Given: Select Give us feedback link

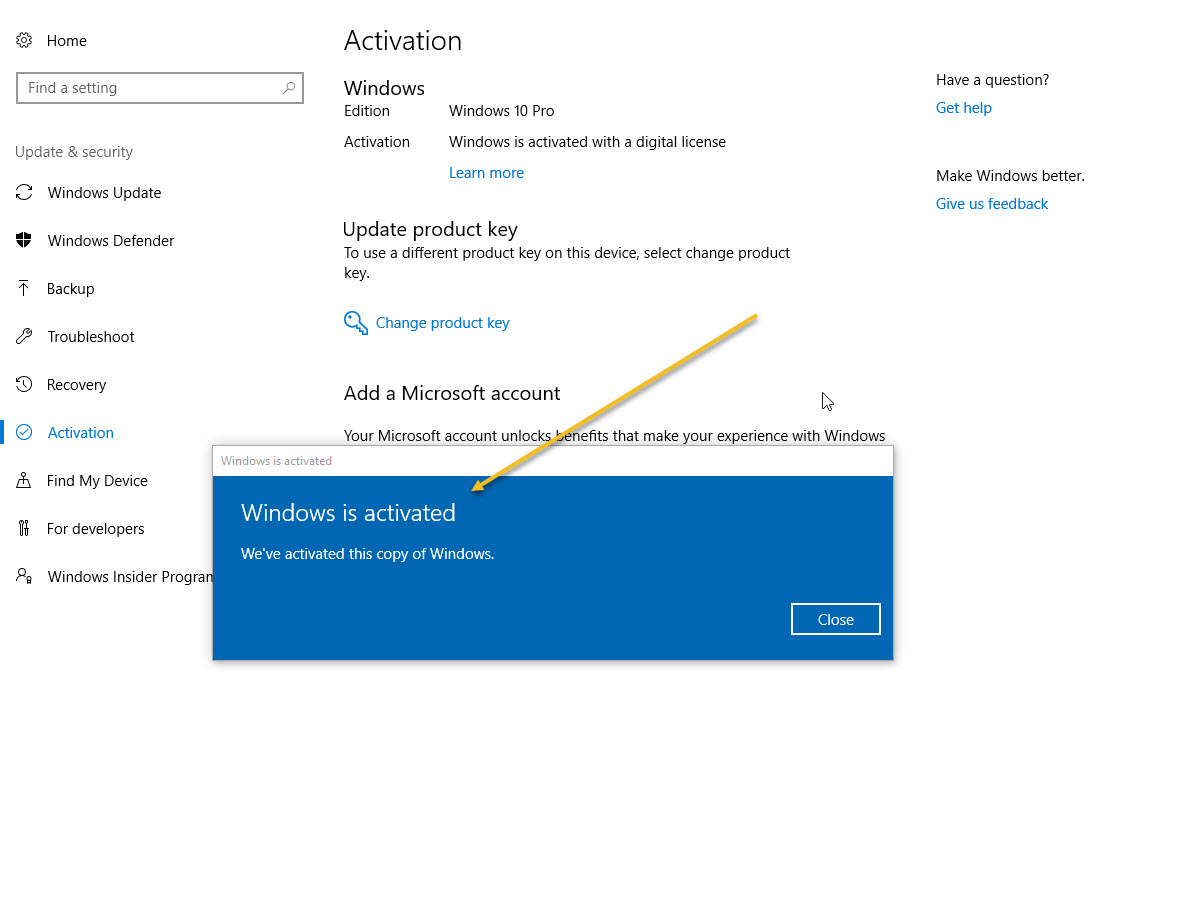Looking at the screenshot, I should point(991,203).
